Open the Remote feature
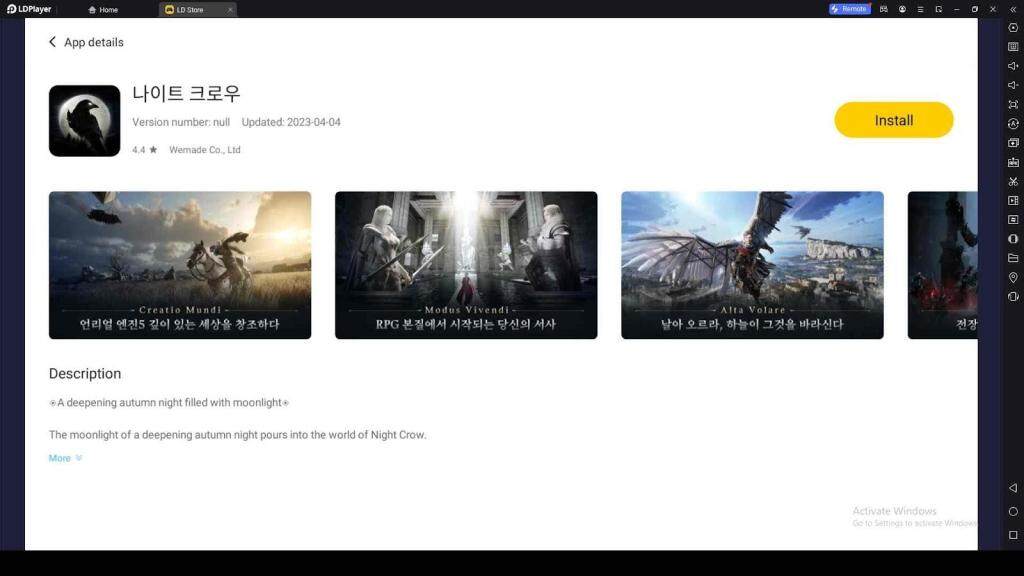 click(x=849, y=9)
